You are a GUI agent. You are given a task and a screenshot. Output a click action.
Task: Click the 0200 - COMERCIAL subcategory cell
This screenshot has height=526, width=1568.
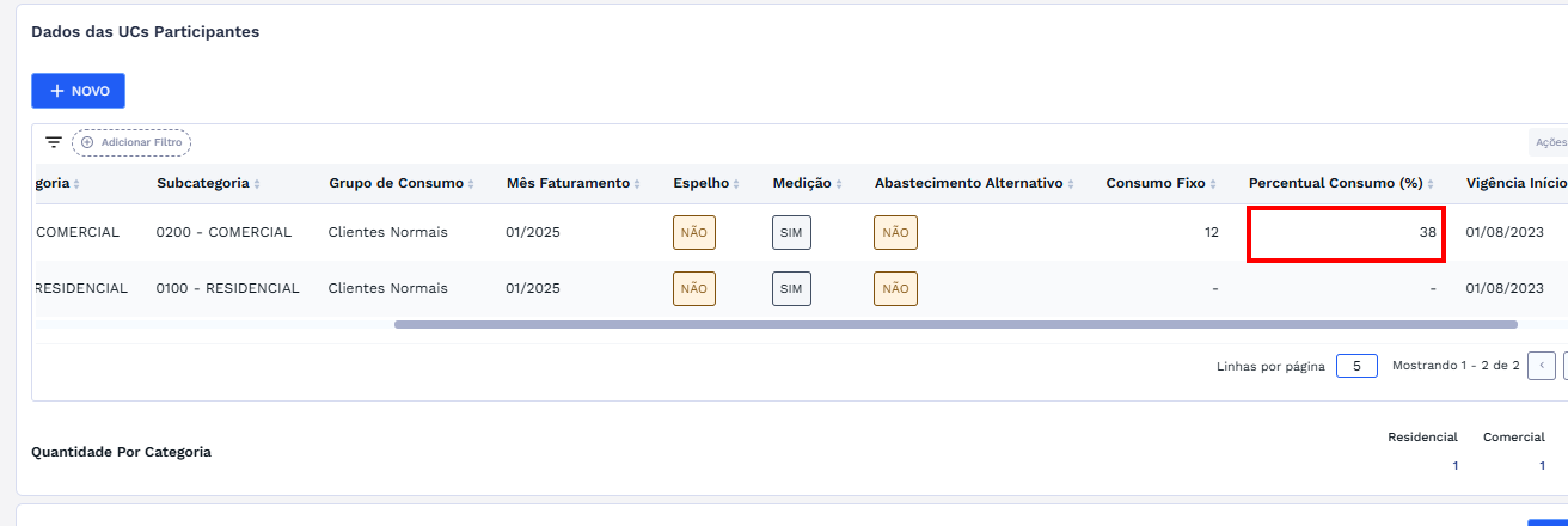224,233
